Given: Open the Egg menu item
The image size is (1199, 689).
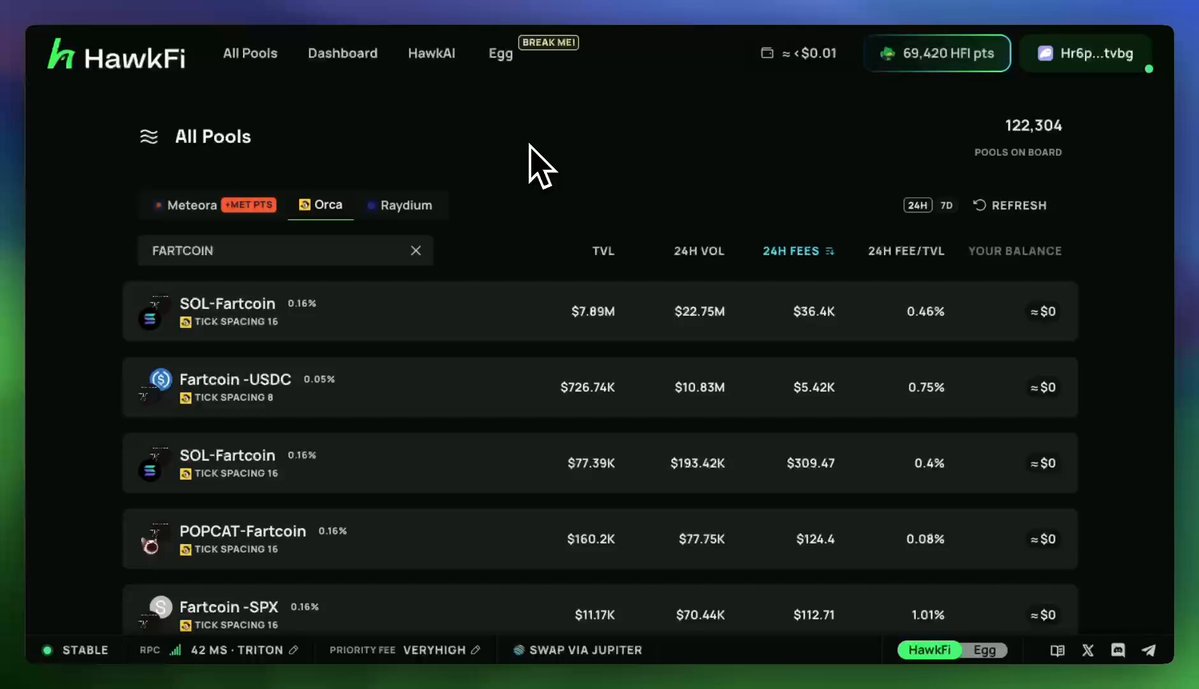Looking at the screenshot, I should (501, 54).
